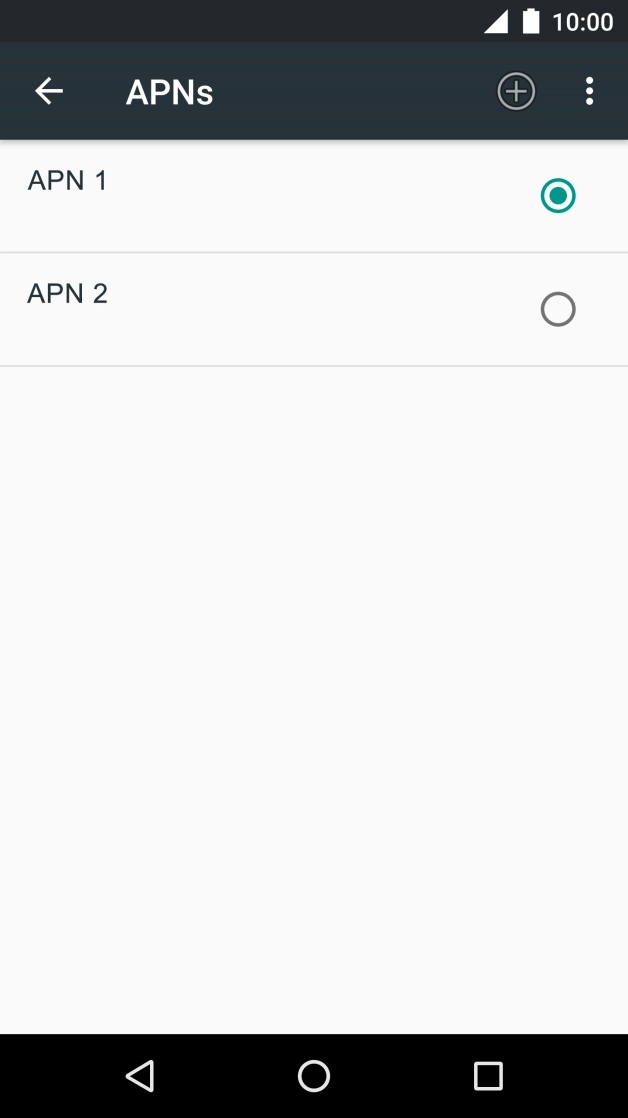Open the APN 1 entry for editing
This screenshot has width=628, height=1118.
[68, 181]
